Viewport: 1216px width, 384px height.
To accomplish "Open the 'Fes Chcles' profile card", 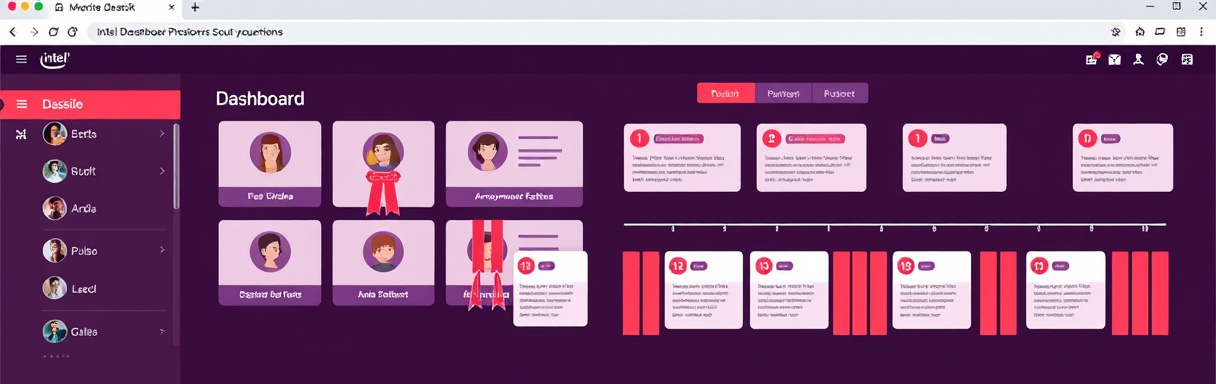I will coord(269,164).
